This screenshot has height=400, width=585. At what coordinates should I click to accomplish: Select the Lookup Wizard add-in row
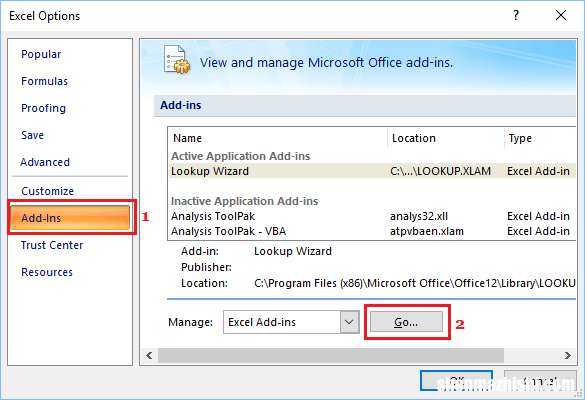coord(372,171)
